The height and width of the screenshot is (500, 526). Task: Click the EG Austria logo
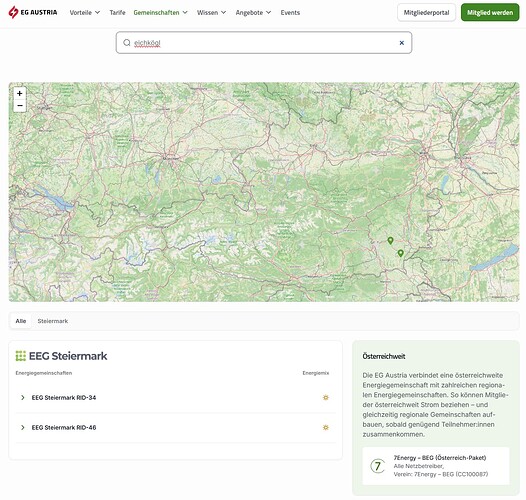pos(33,12)
